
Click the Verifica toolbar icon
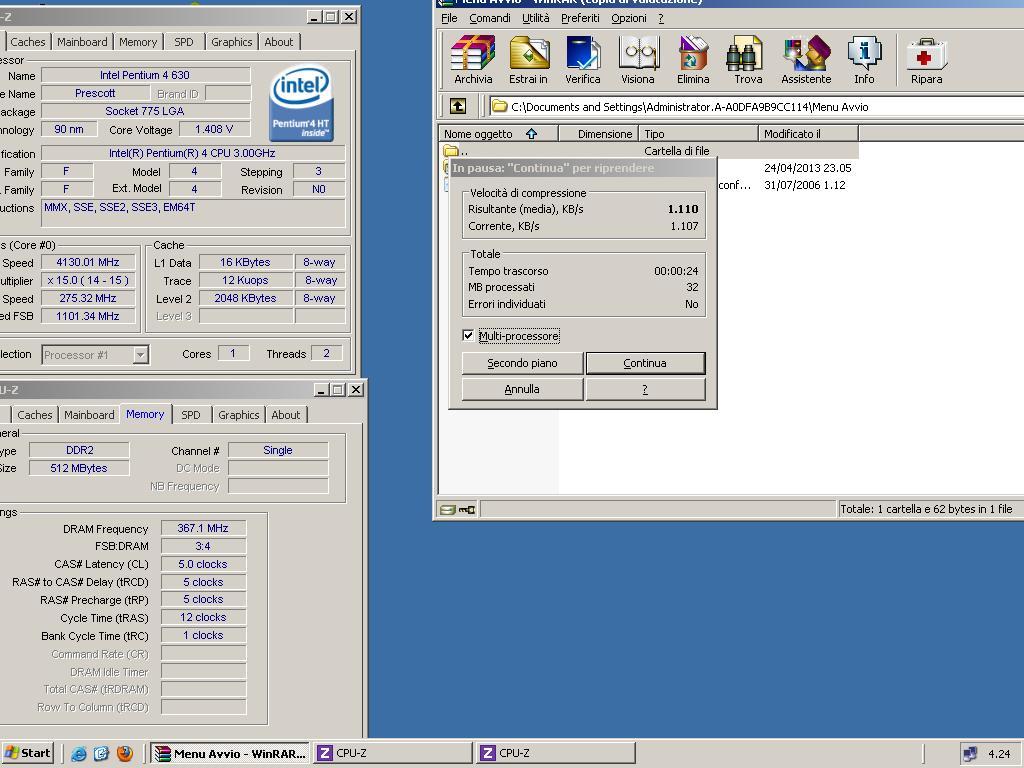coord(583,60)
